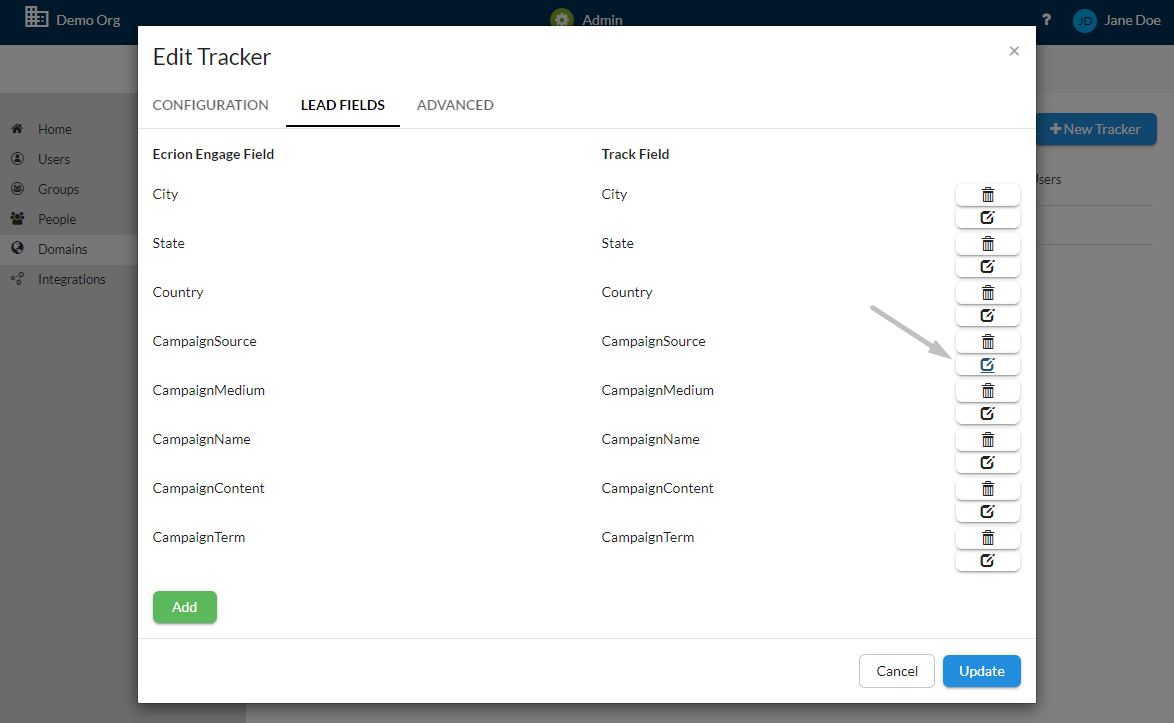Click the Admin label in header

pos(602,20)
